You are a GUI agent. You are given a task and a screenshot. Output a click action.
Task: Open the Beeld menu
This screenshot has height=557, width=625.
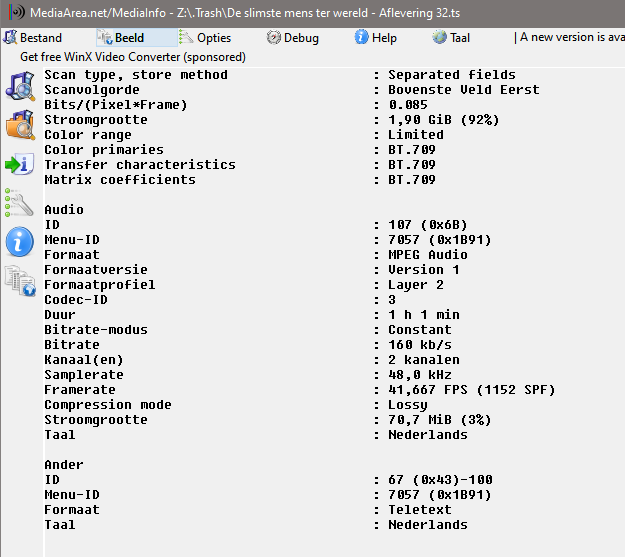coord(121,37)
